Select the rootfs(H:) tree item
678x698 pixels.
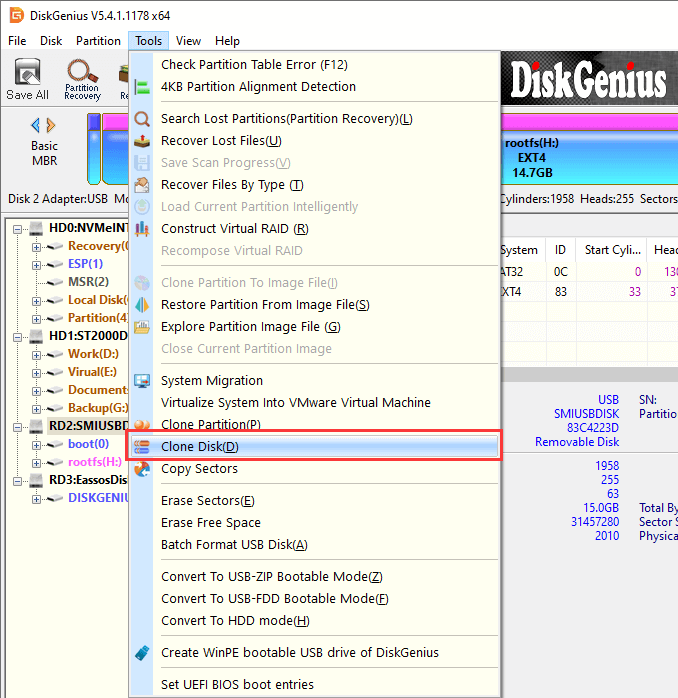[x=96, y=461]
